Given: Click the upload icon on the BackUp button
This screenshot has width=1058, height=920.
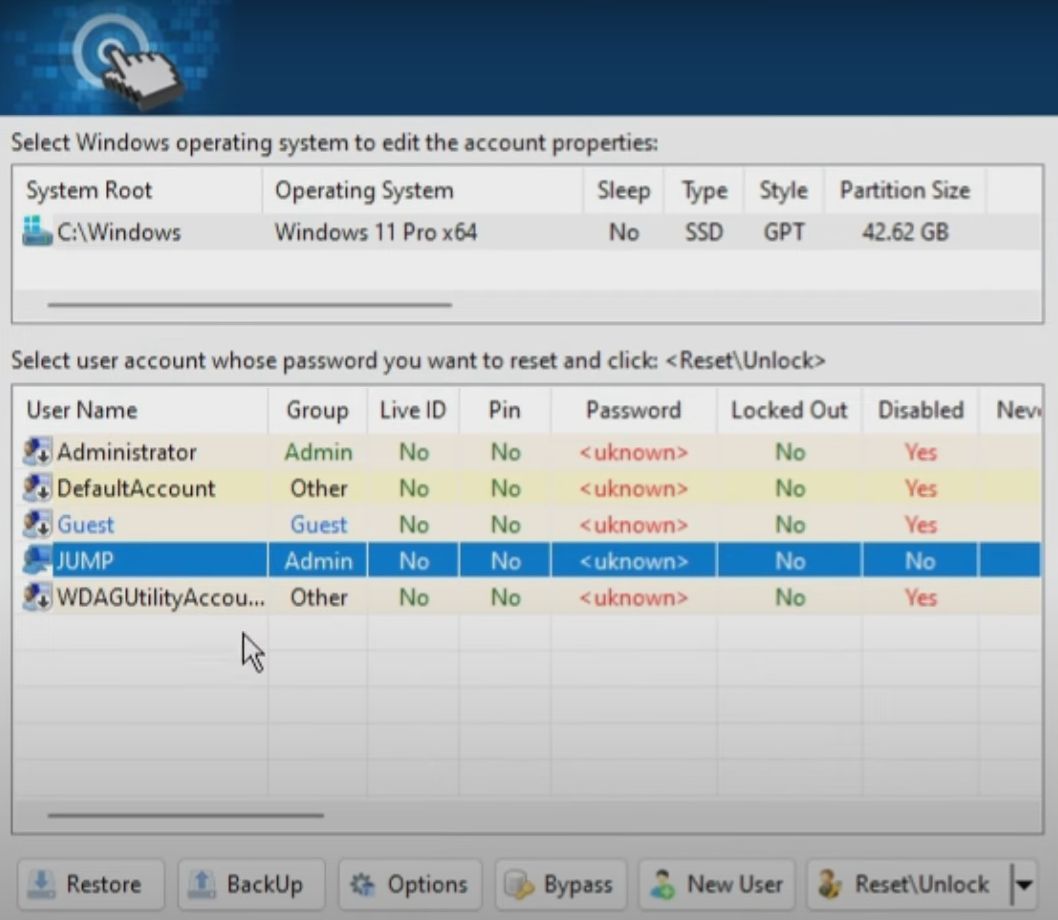Looking at the screenshot, I should click(x=198, y=884).
